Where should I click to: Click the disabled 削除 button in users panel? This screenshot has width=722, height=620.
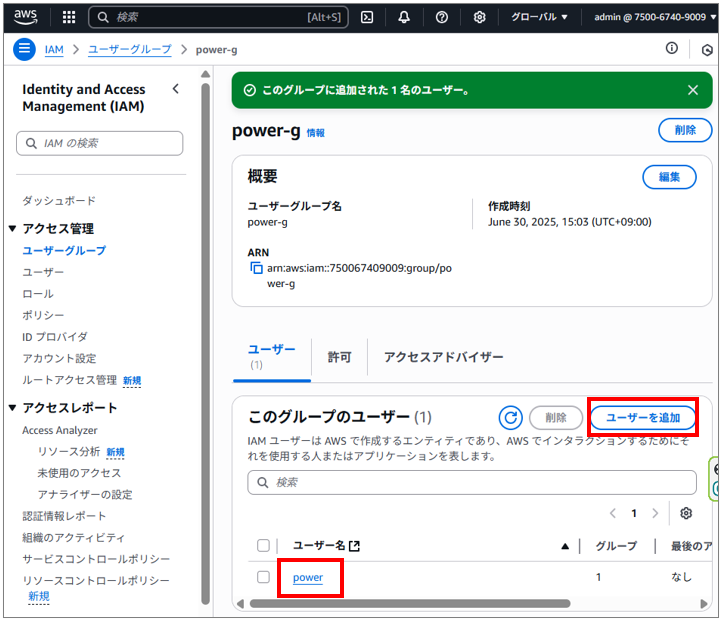coord(556,417)
